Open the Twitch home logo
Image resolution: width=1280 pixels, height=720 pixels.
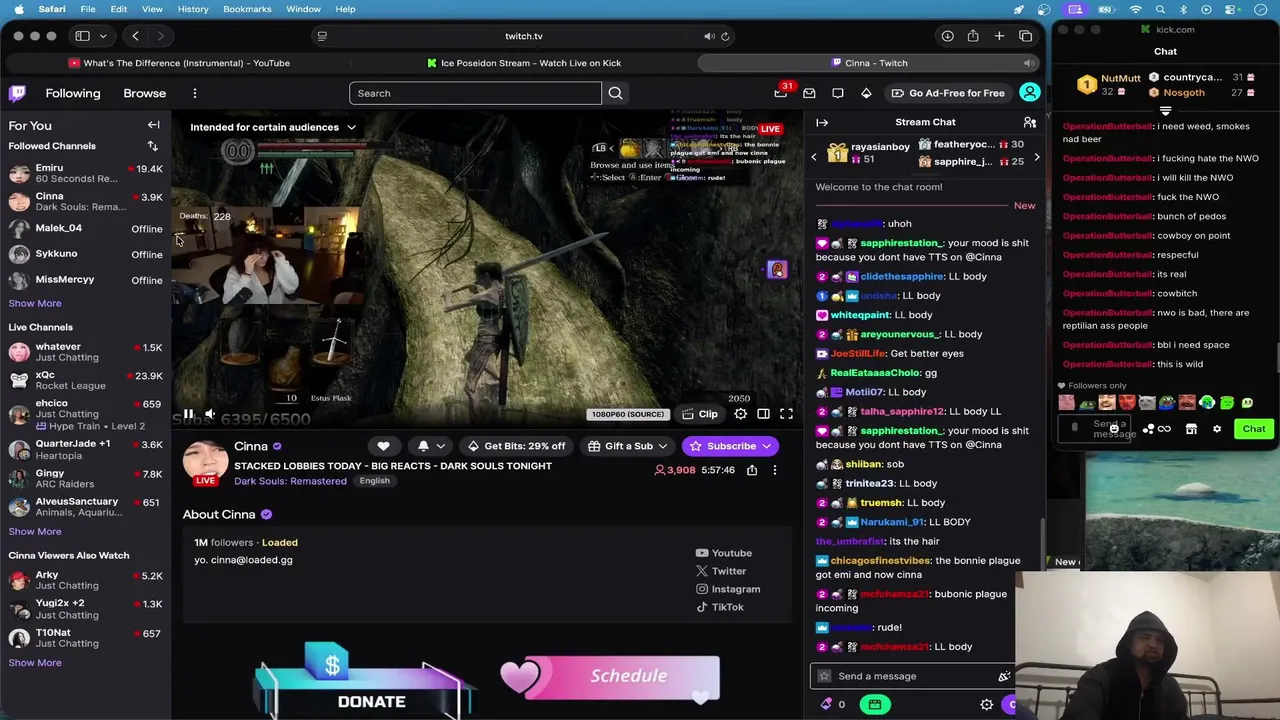tap(18, 93)
